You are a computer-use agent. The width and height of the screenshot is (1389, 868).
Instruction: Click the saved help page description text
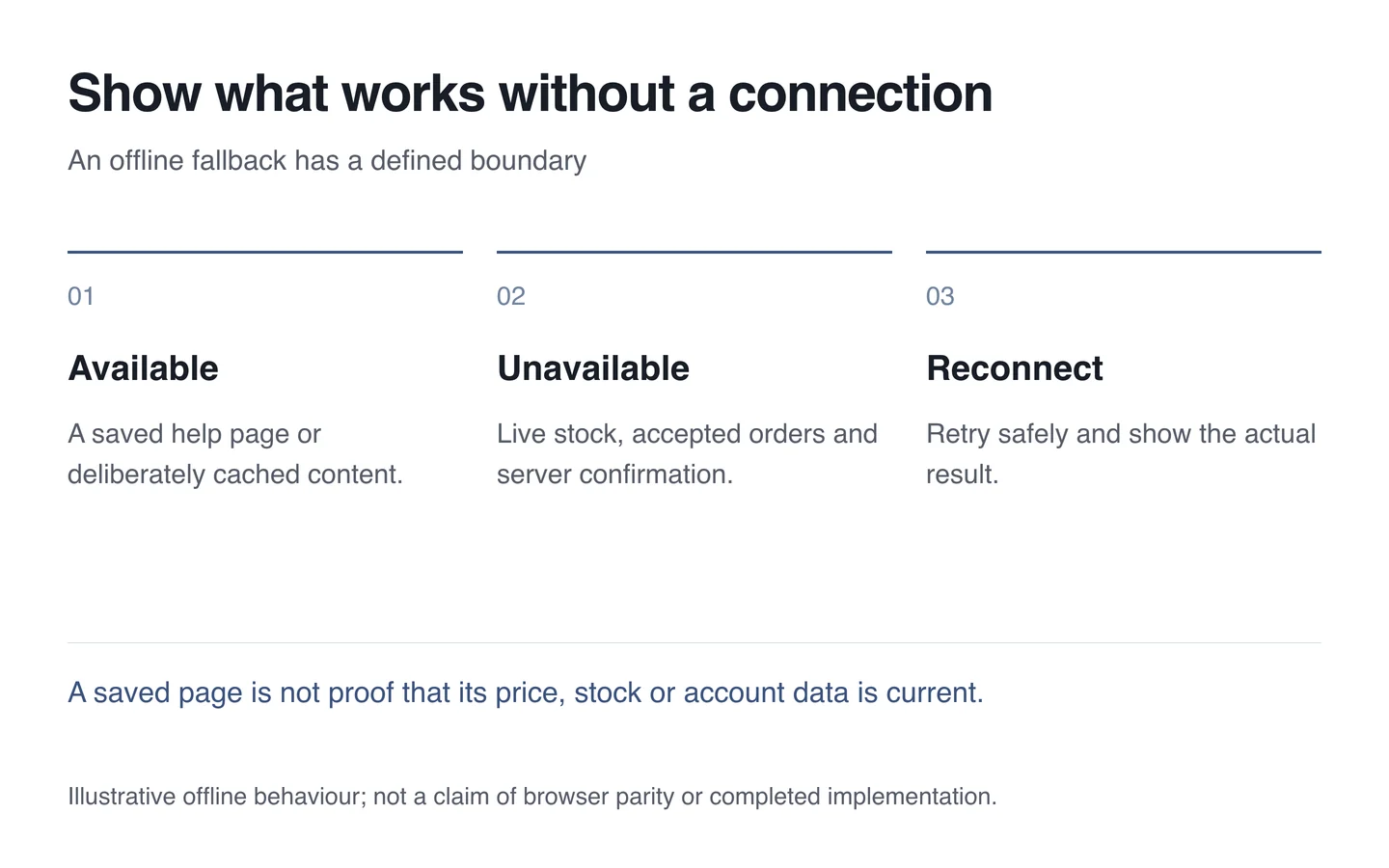coord(235,454)
